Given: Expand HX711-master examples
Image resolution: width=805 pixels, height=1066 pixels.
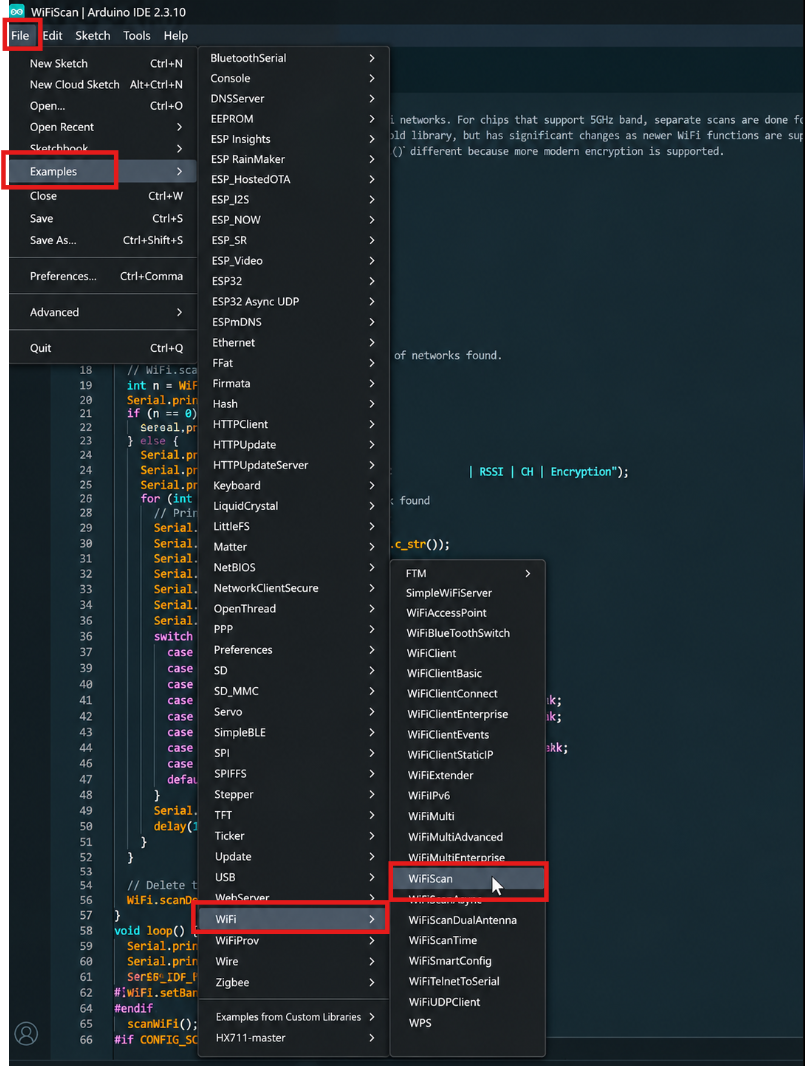Looking at the screenshot, I should click(293, 1037).
